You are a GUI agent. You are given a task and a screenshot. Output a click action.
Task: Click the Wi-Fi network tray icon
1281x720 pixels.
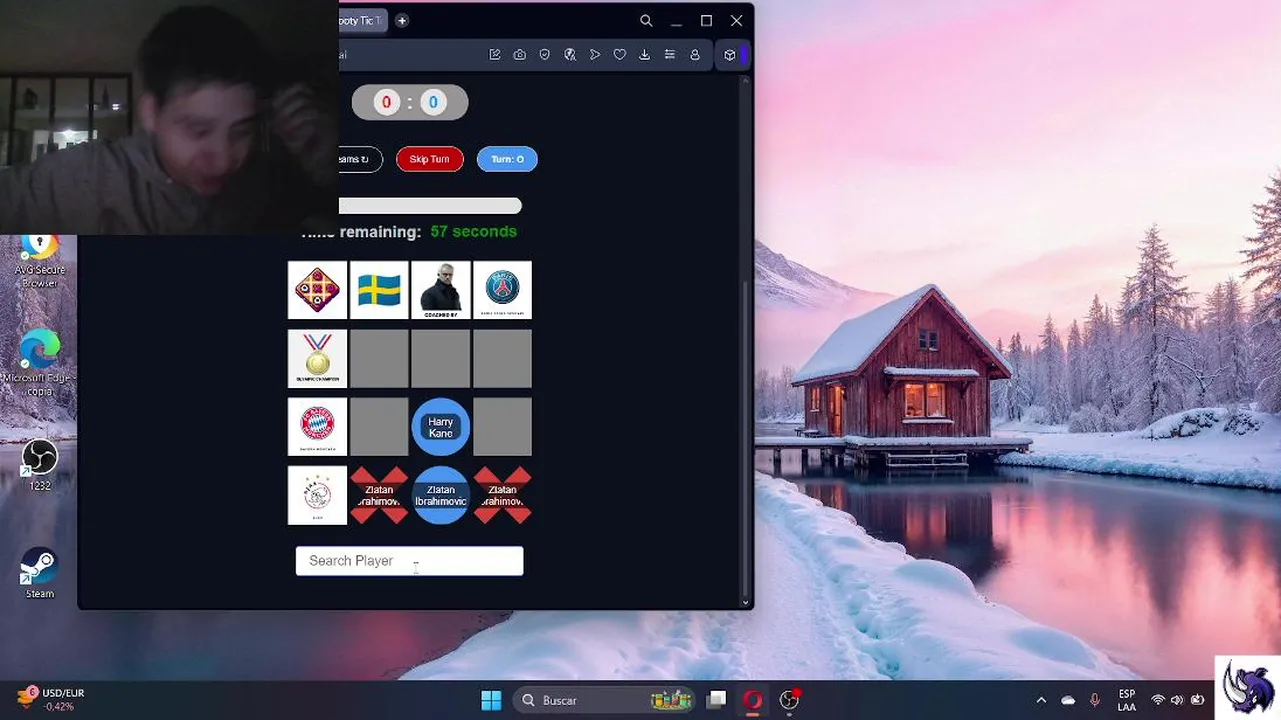click(1158, 700)
